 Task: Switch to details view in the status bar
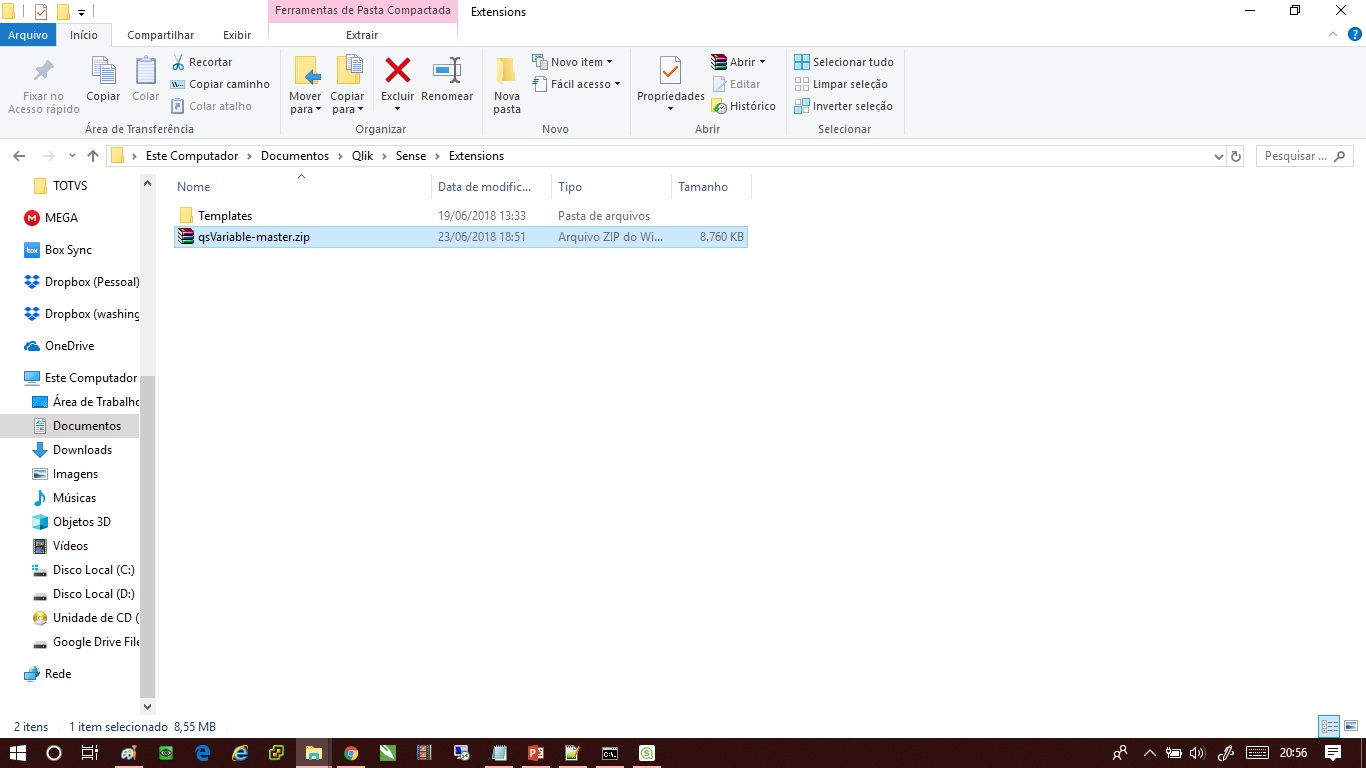1329,727
